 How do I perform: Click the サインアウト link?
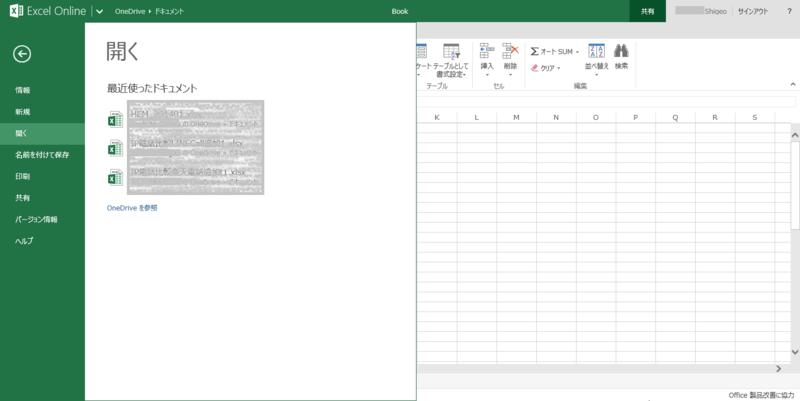point(753,11)
